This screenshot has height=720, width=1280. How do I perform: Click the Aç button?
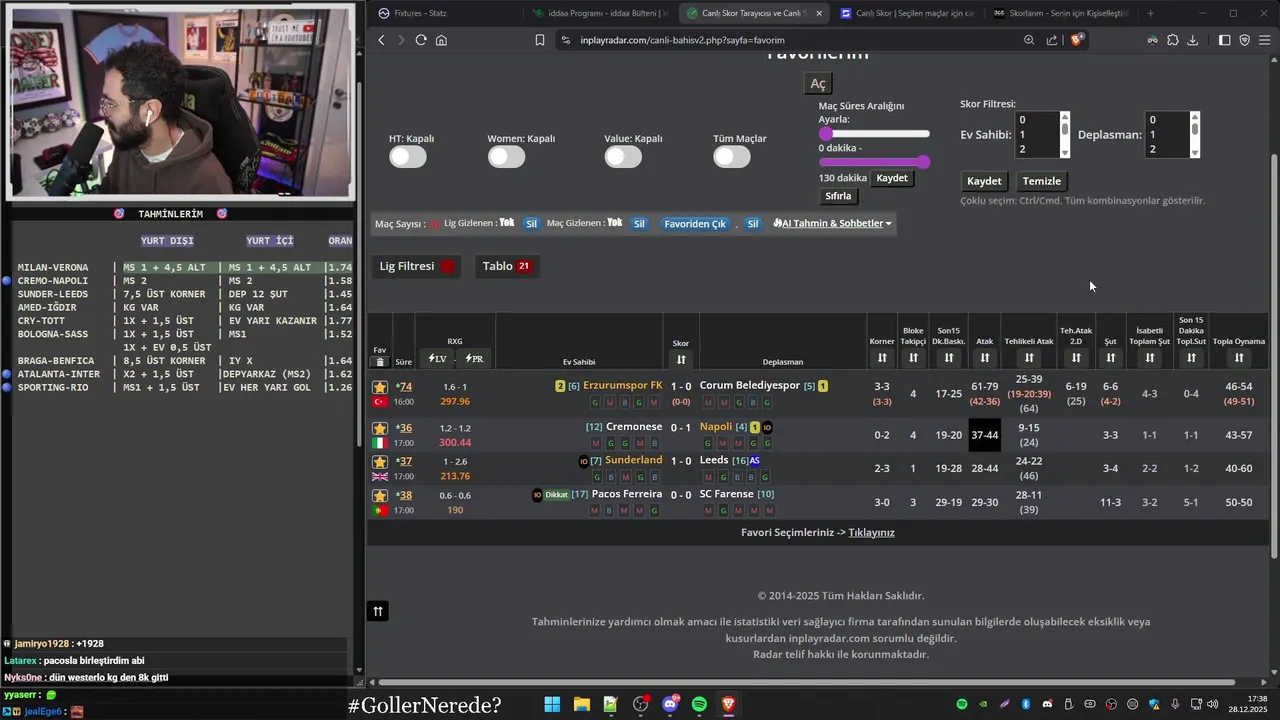[818, 84]
